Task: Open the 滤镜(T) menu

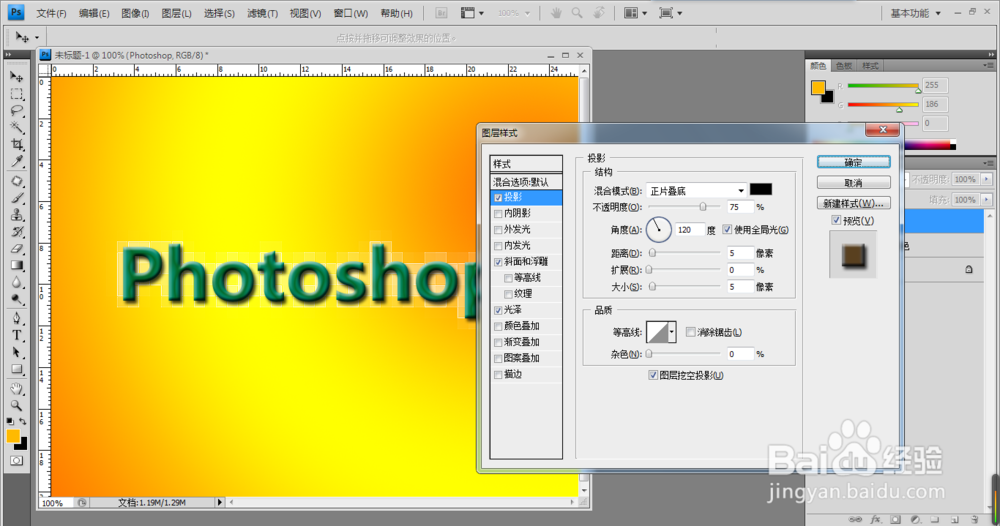Action: [x=262, y=13]
